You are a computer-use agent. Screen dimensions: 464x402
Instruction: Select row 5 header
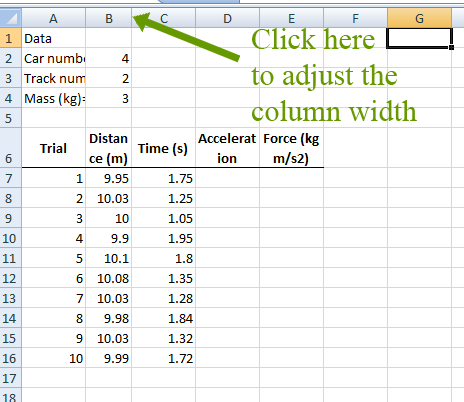pos(11,118)
